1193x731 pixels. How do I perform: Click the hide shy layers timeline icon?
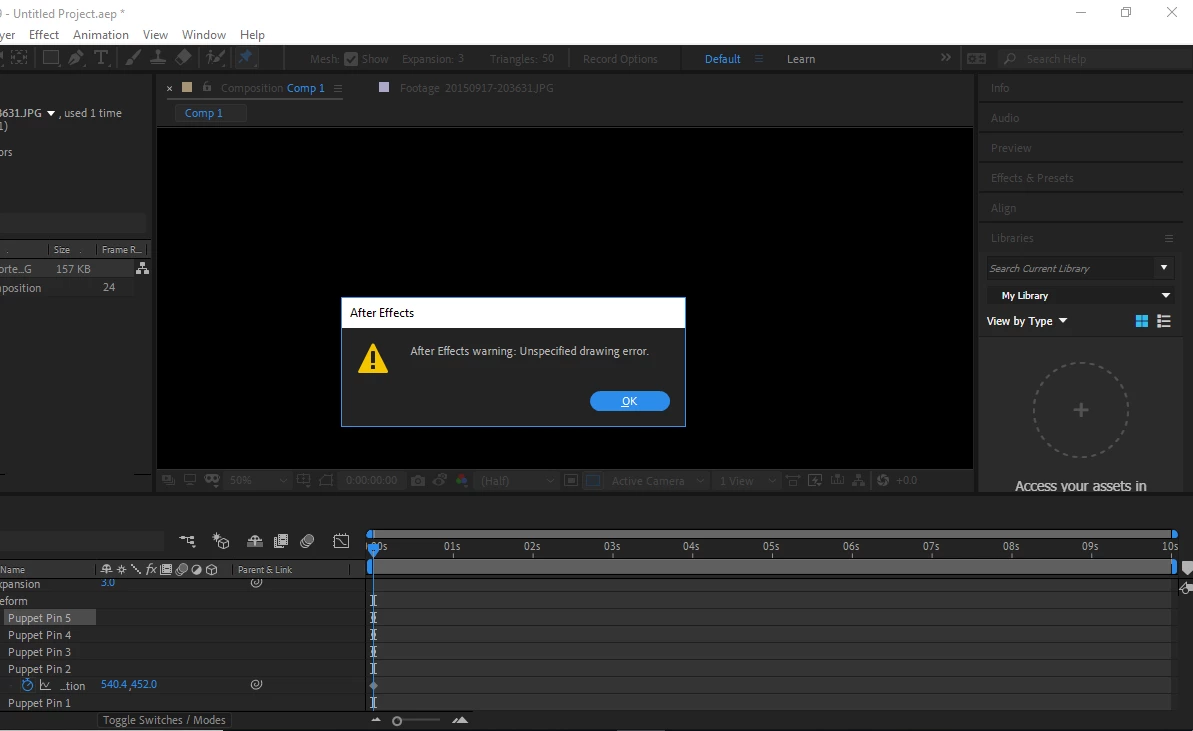coord(255,541)
